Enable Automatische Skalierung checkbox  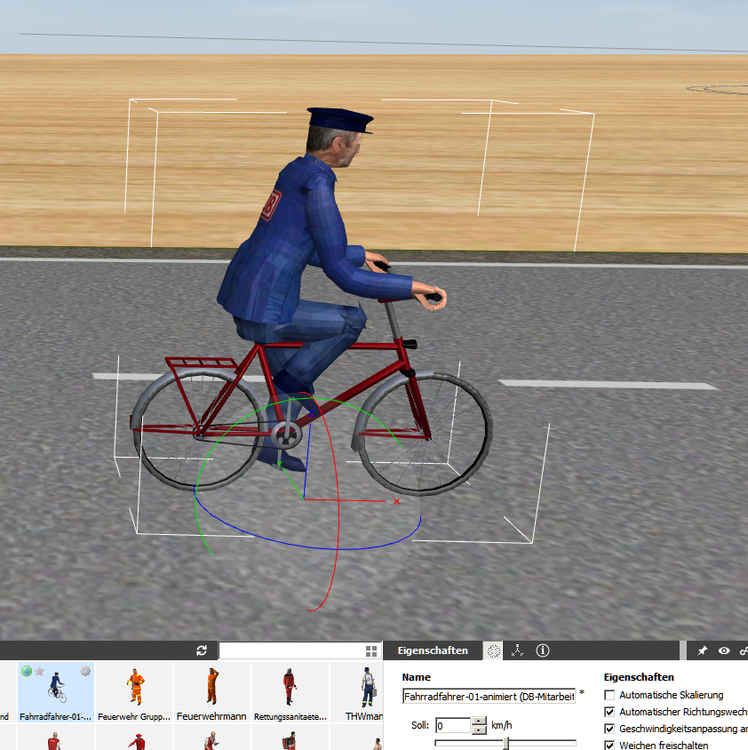point(609,695)
